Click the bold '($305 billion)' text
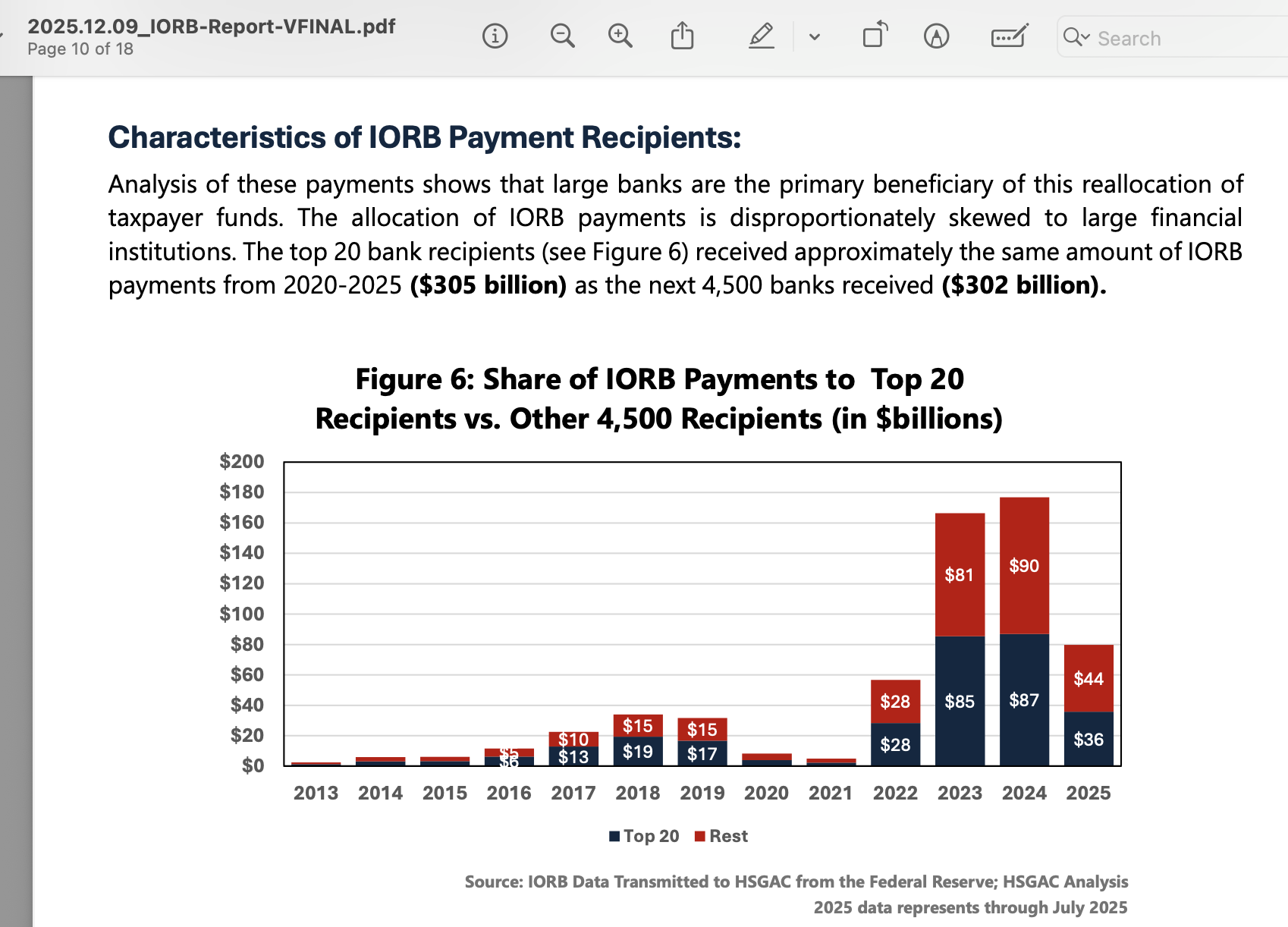 coord(488,285)
